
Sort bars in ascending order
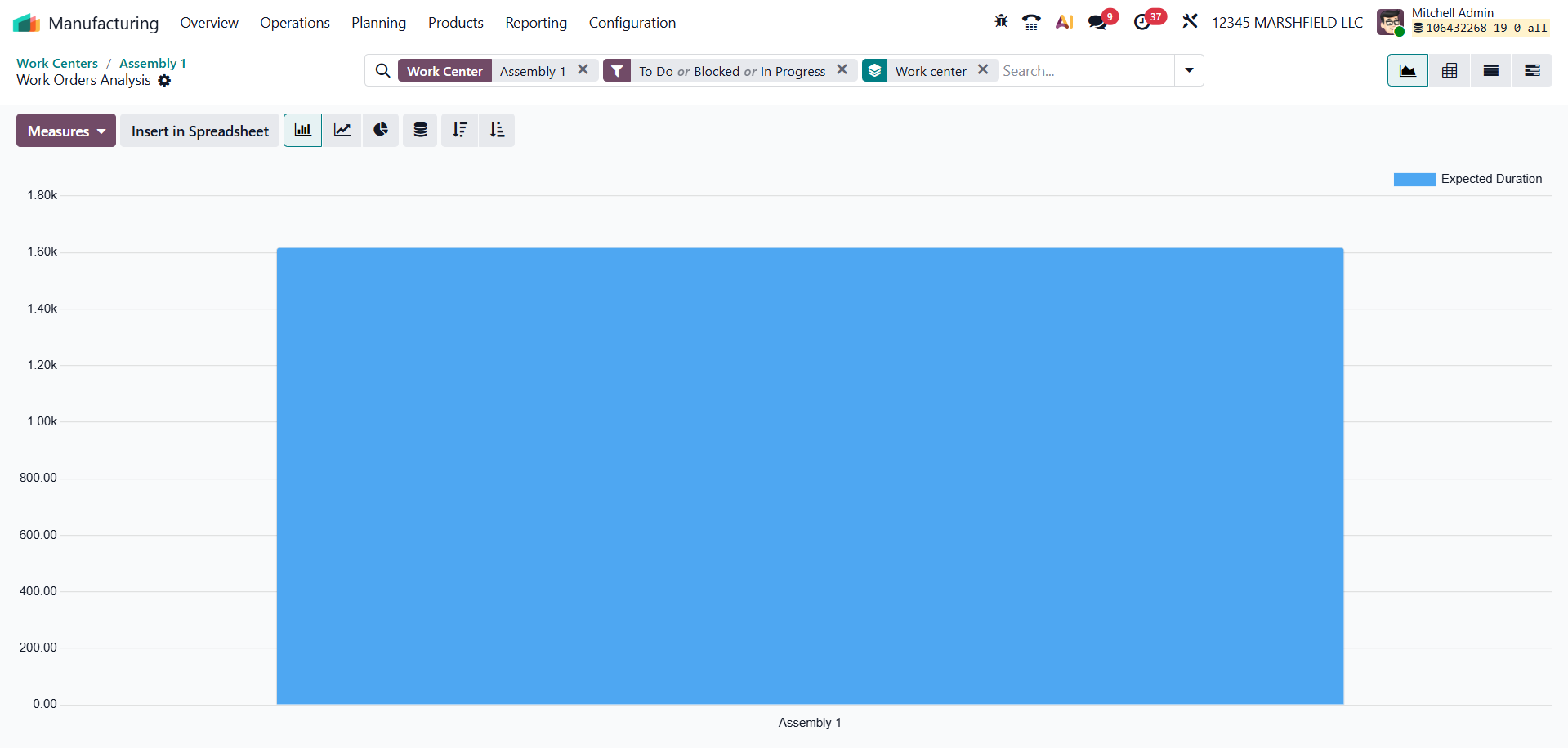click(x=497, y=131)
